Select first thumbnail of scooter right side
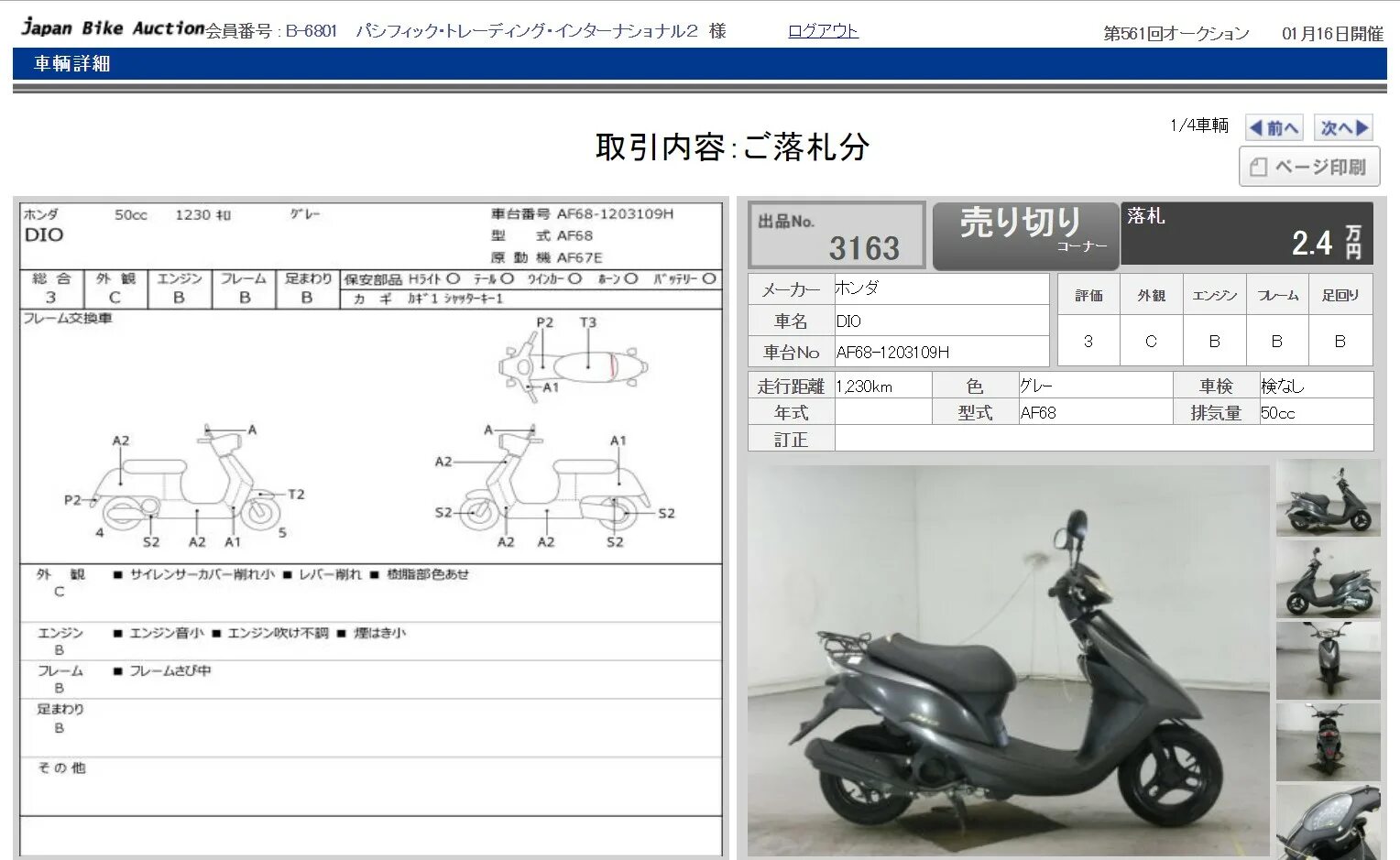Screen dimensions: 1400x860 pos(1328,497)
